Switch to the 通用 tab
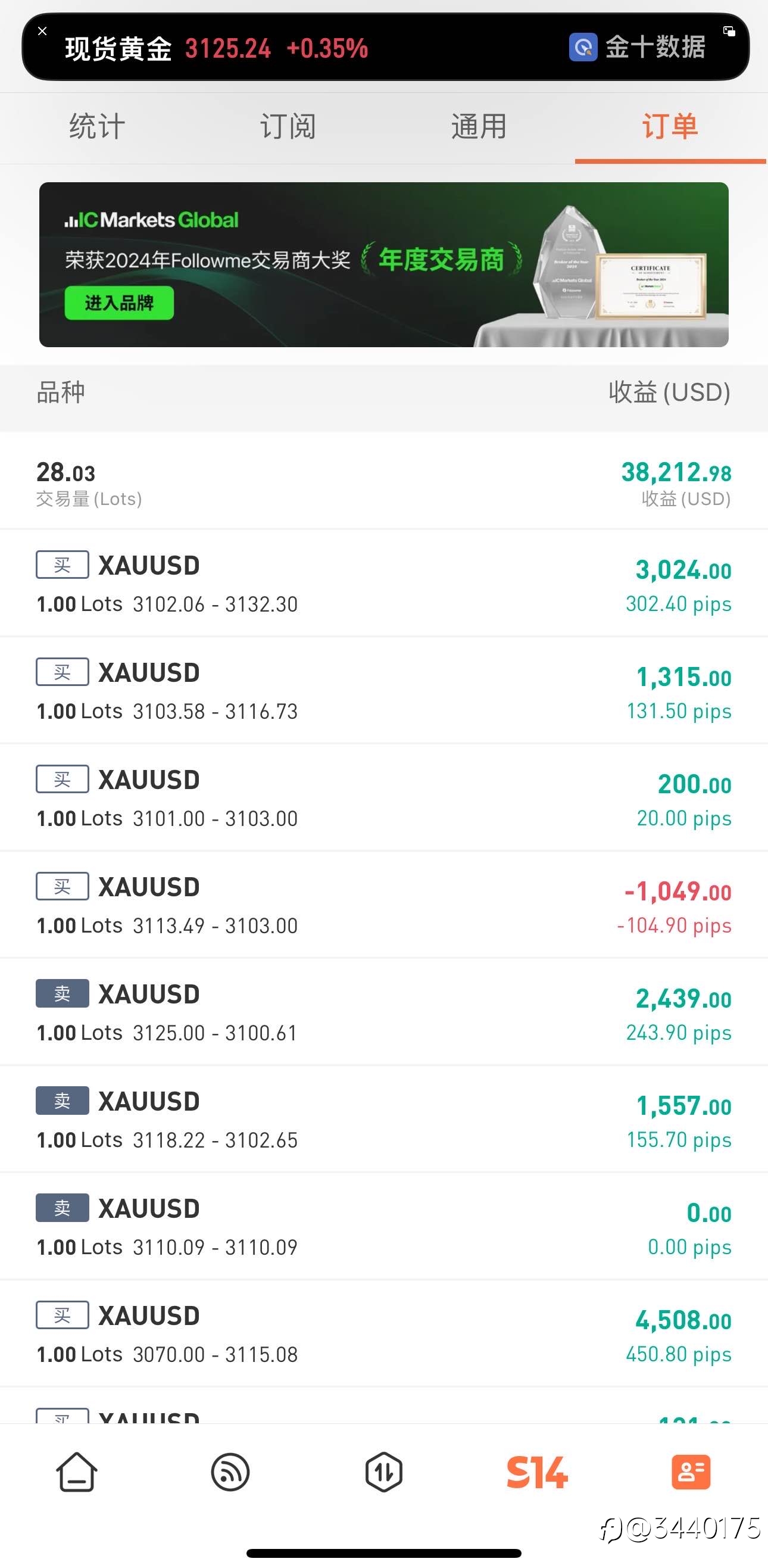 pyautogui.click(x=479, y=127)
